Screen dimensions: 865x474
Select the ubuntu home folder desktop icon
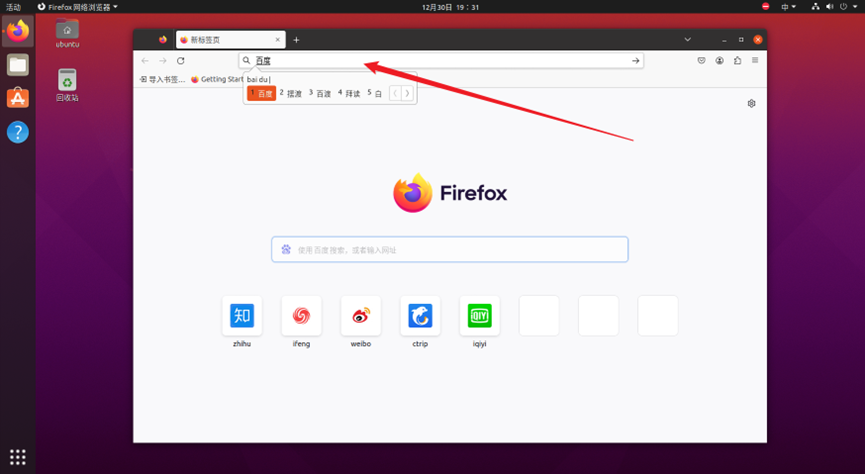pos(67,33)
